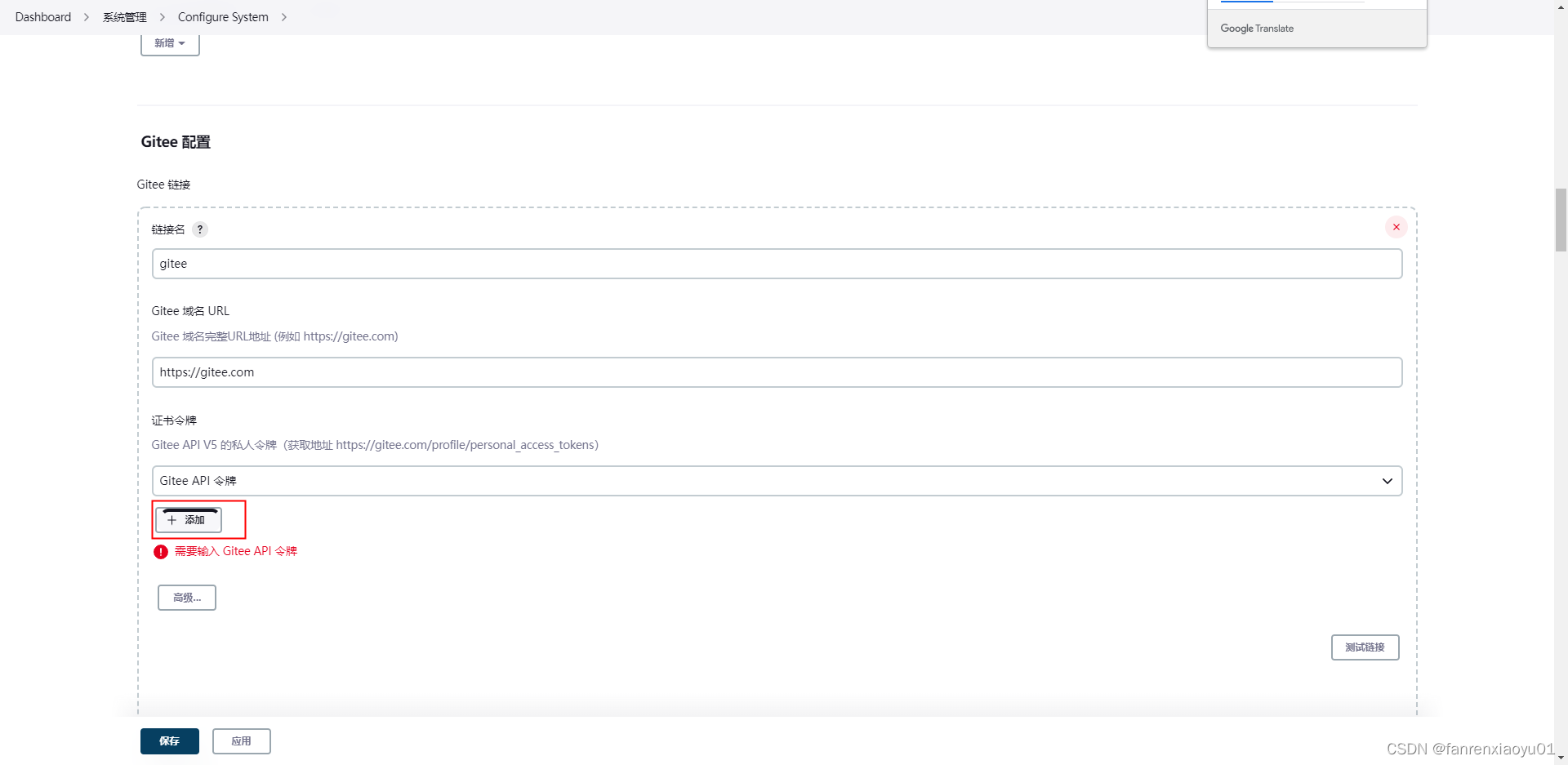
Task: Expand chevron after Configure System breadcrumb
Action: (284, 17)
